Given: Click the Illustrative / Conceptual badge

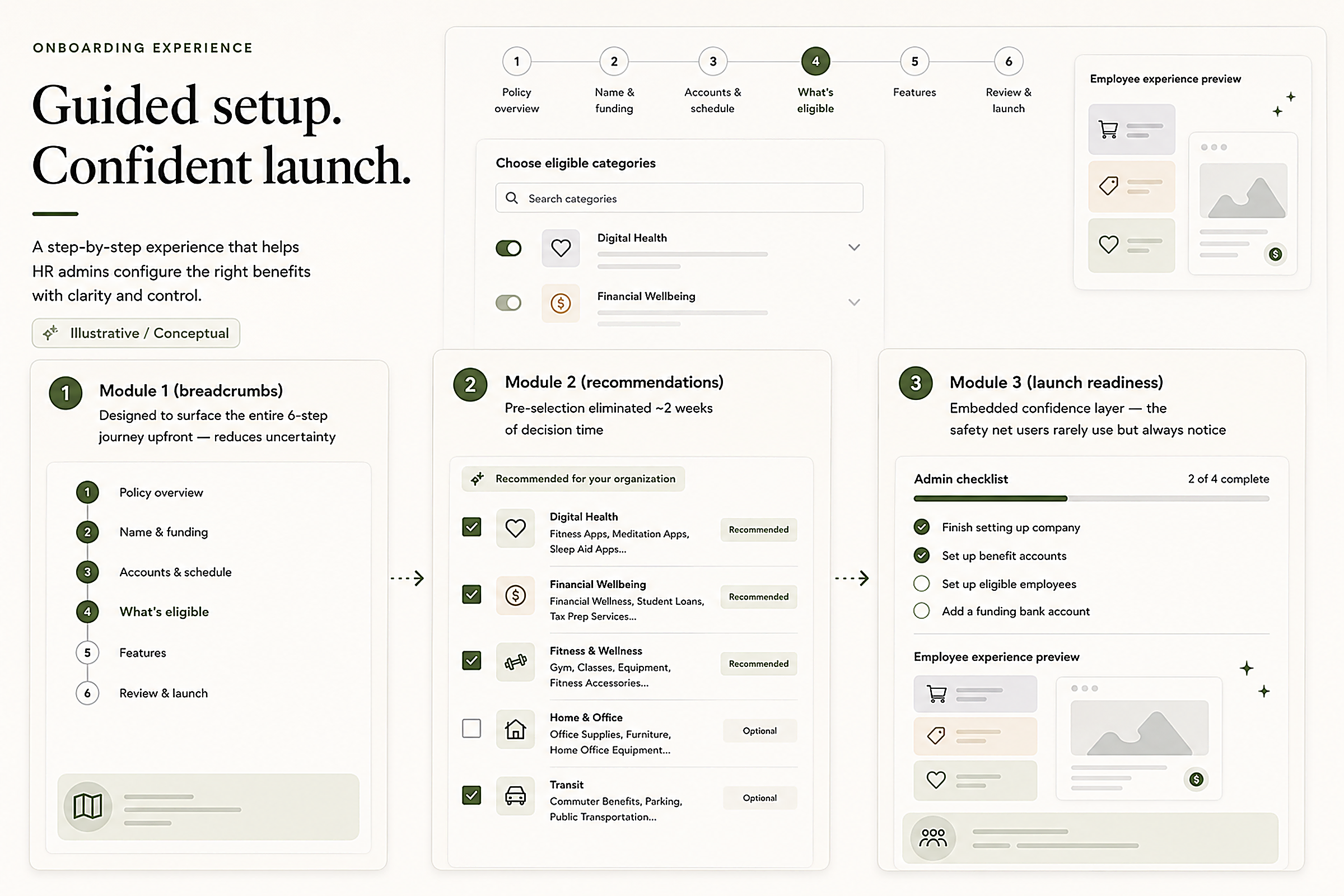Looking at the screenshot, I should click(x=136, y=333).
